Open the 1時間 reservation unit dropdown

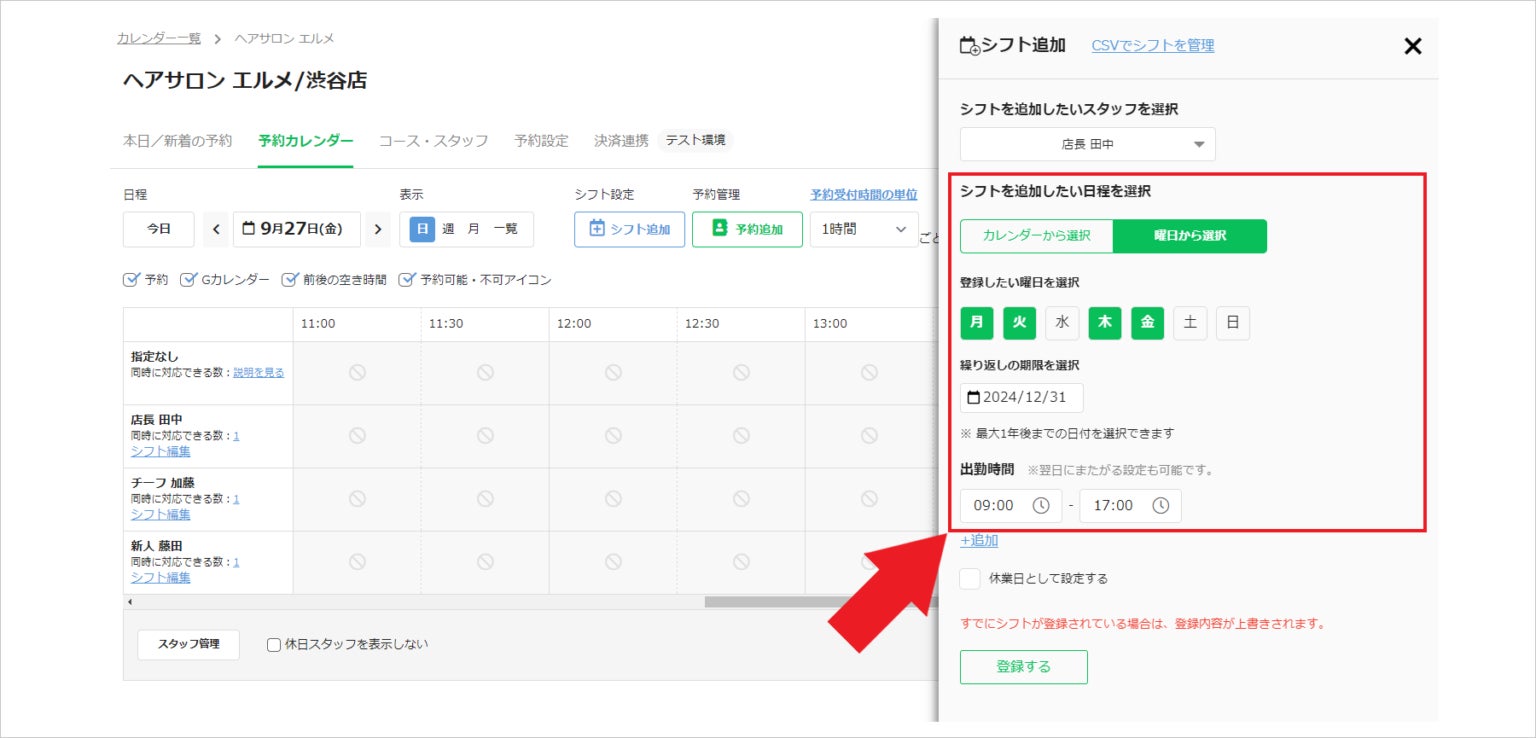tap(863, 229)
